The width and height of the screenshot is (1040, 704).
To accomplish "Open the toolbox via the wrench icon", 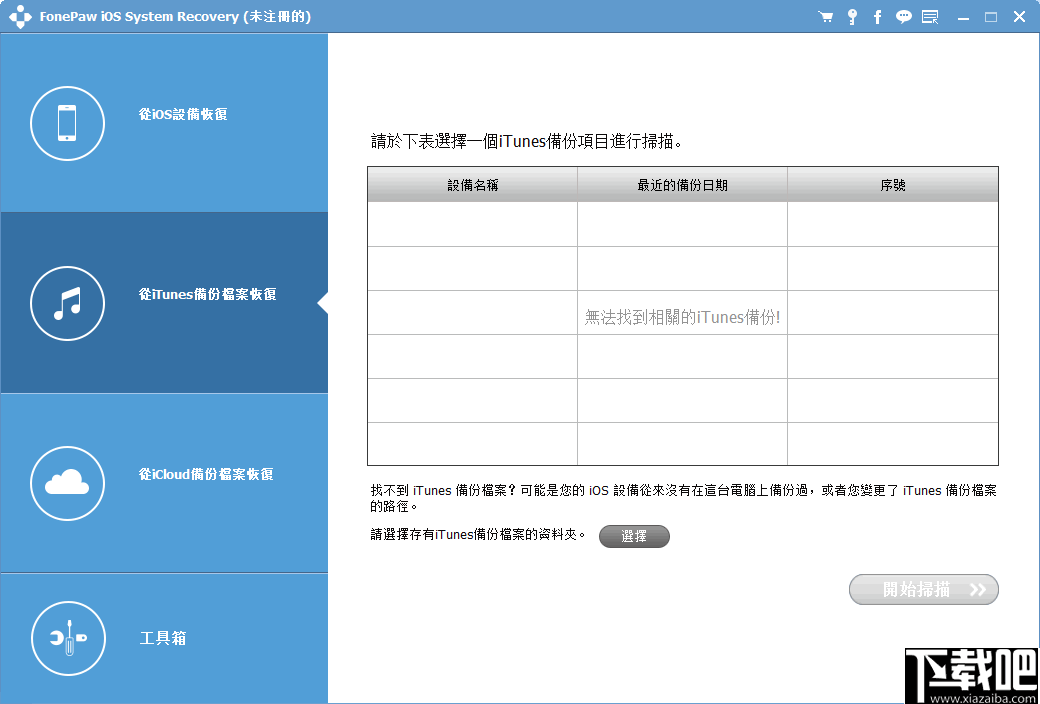I will 67,638.
